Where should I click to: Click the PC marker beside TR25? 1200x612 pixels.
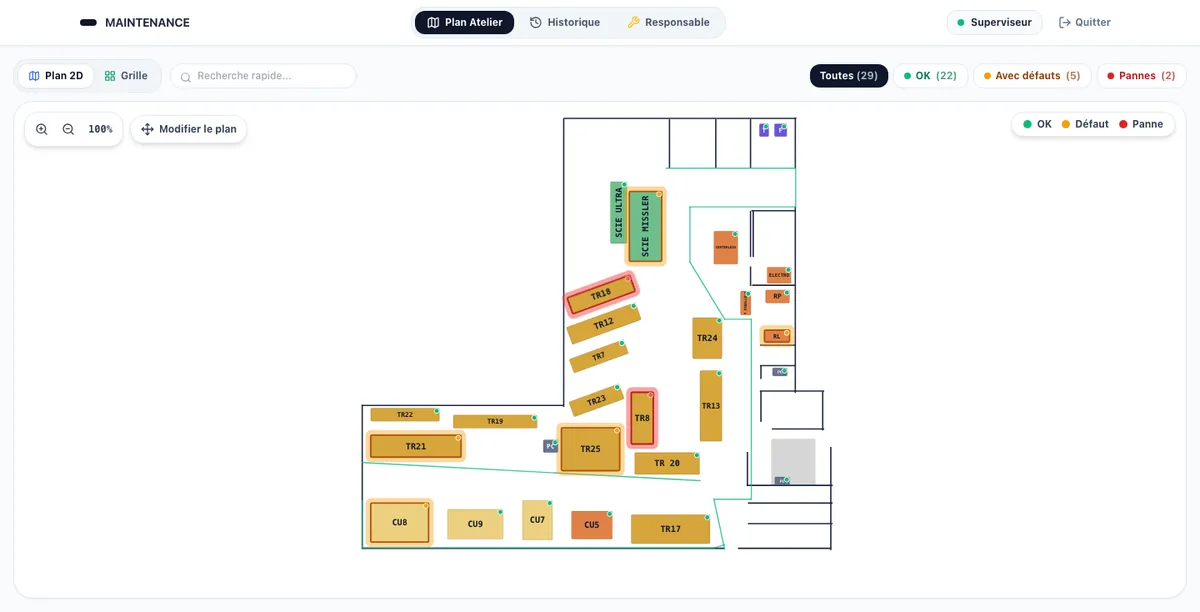click(550, 446)
